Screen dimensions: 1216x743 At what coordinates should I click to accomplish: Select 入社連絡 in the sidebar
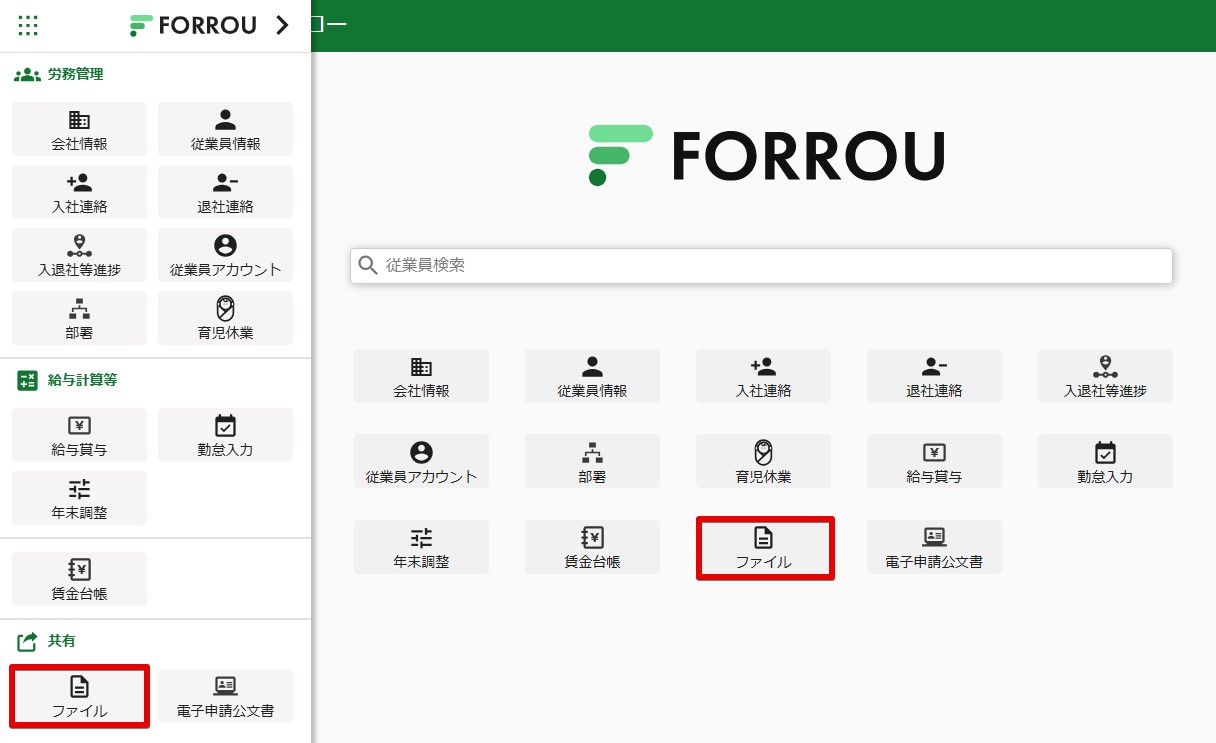[79, 192]
